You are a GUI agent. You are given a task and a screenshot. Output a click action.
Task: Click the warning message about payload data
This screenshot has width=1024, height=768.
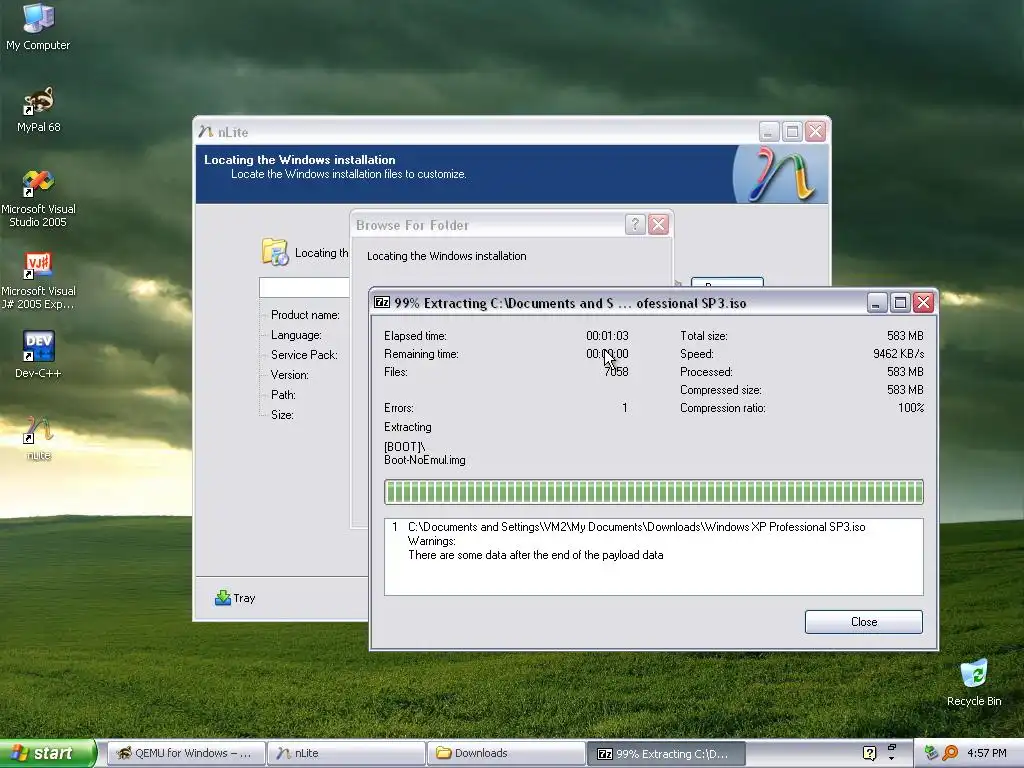(536, 555)
